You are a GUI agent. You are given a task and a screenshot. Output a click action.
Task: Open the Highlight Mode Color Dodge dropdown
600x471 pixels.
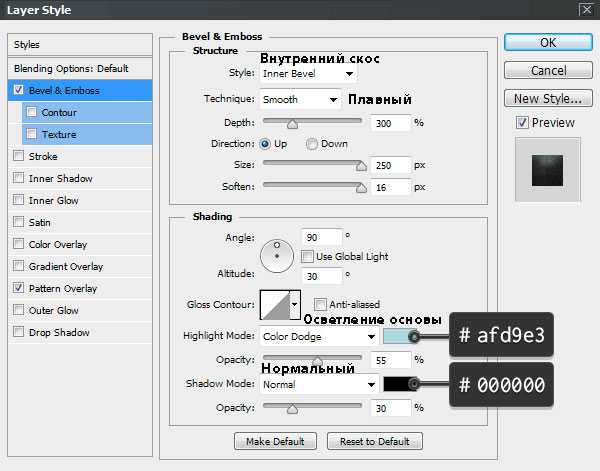point(319,337)
